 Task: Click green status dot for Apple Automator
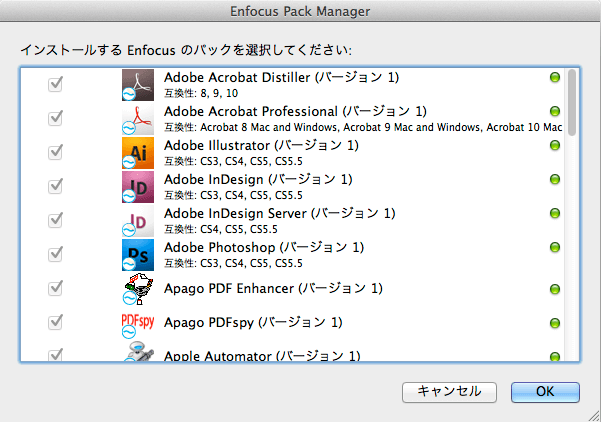tap(555, 357)
